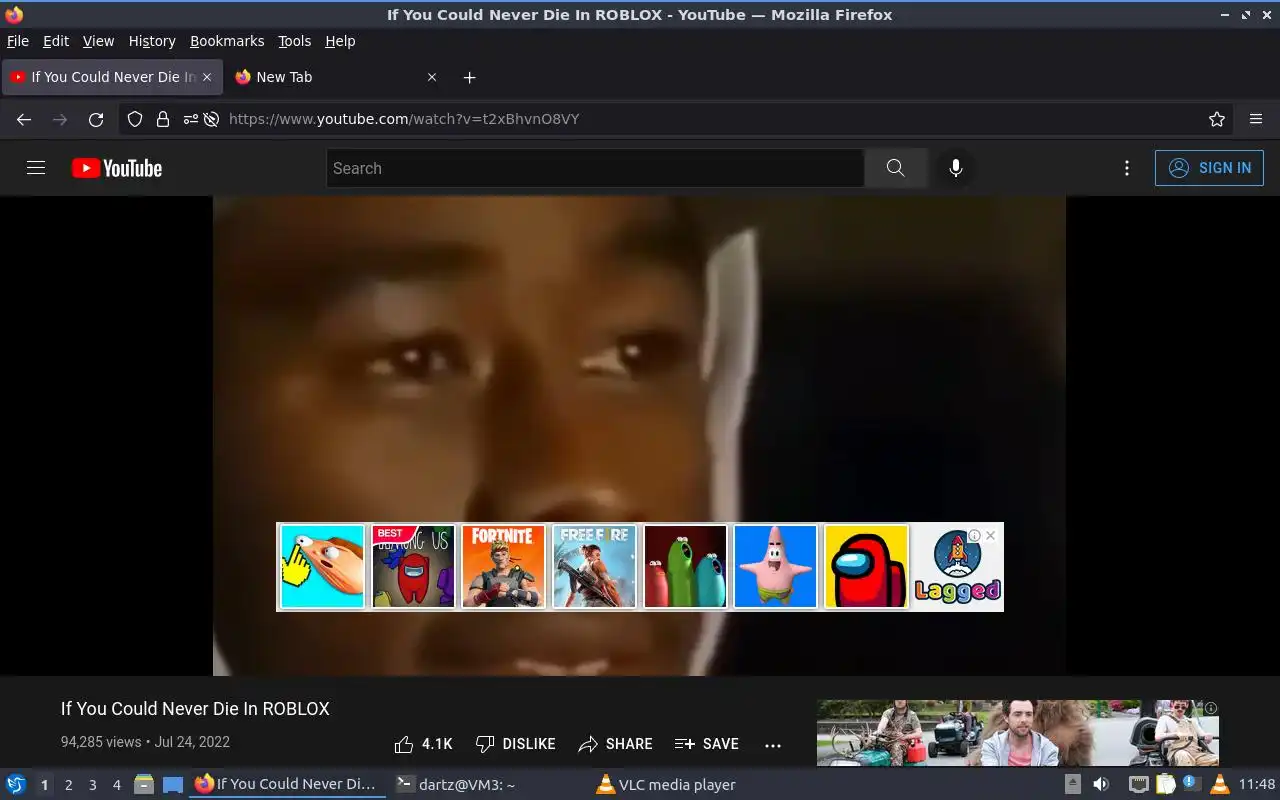Open the Bookmarks menu
Image resolution: width=1280 pixels, height=800 pixels.
point(227,41)
